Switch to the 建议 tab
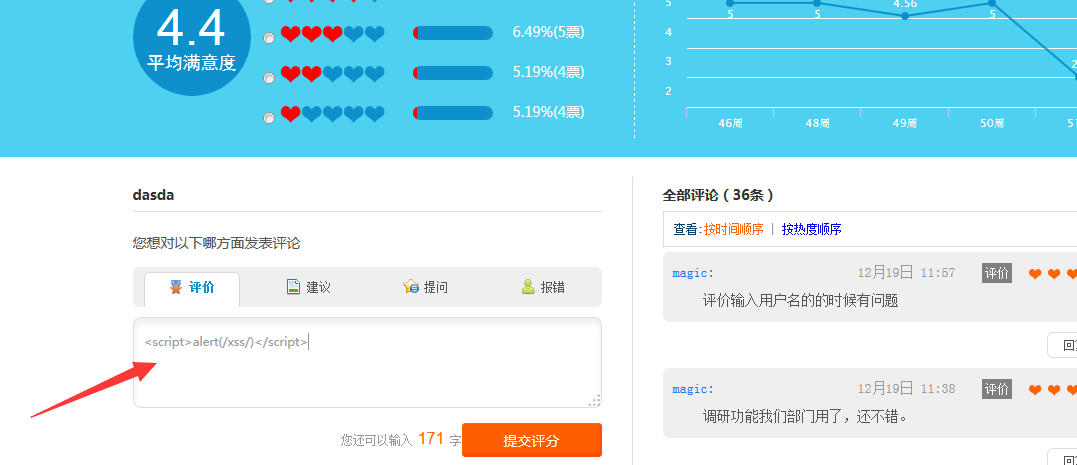Viewport: 1077px width, 465px height. point(308,287)
